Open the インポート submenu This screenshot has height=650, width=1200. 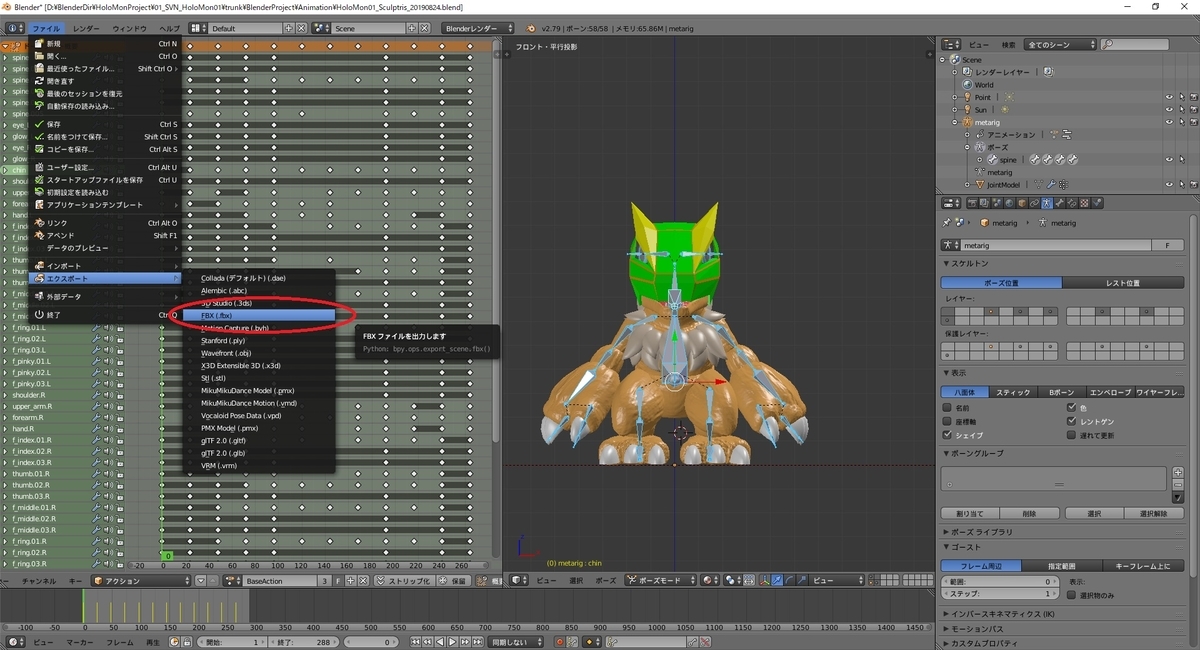[x=106, y=265]
